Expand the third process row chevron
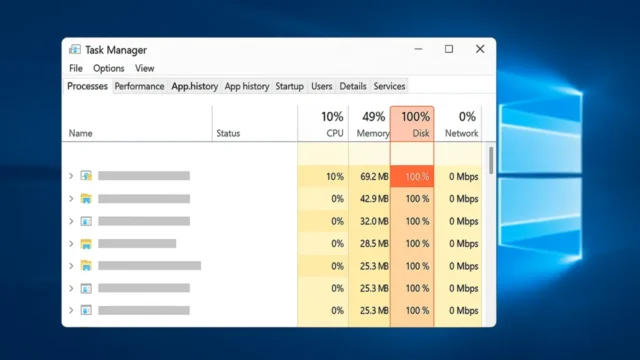Image resolution: width=640 pixels, height=360 pixels. (x=71, y=221)
